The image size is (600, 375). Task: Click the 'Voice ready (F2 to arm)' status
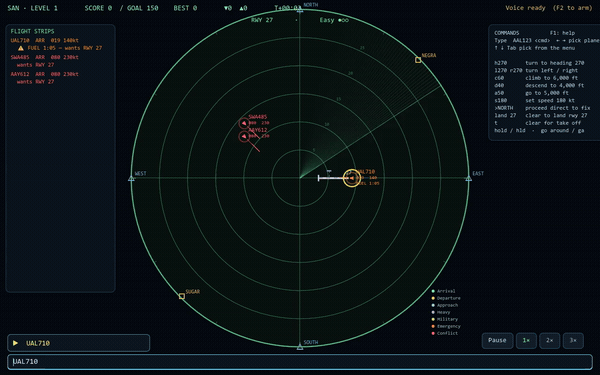click(549, 8)
